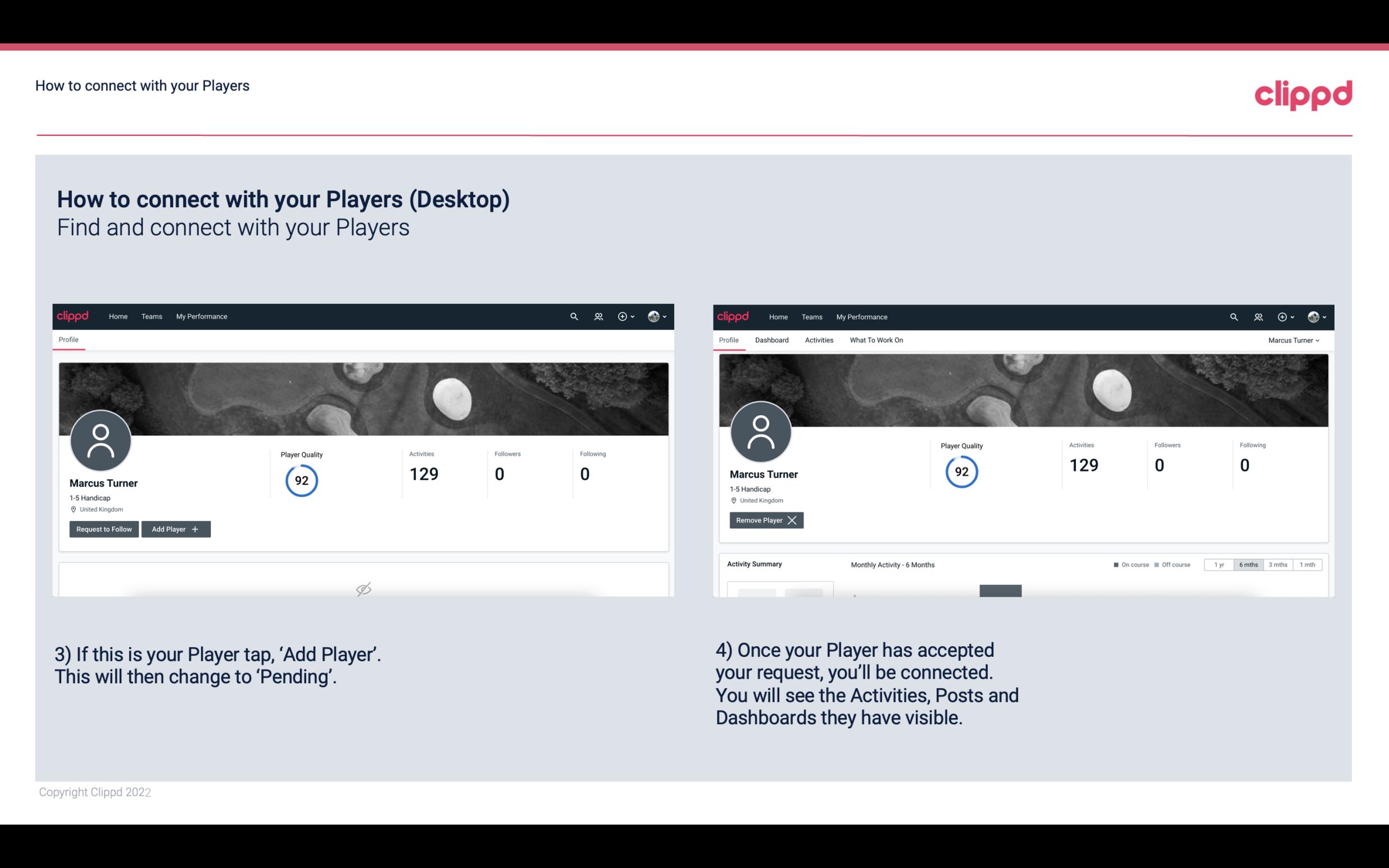Click the people/connections icon in left nav
Image resolution: width=1389 pixels, height=868 pixels.
pos(598,316)
